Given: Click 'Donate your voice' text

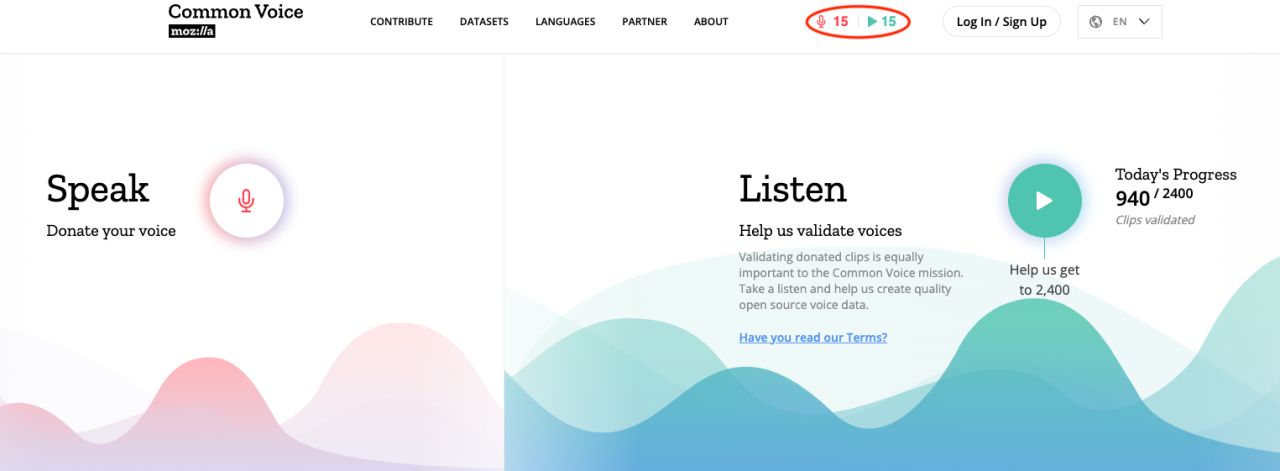Looking at the screenshot, I should tap(111, 231).
